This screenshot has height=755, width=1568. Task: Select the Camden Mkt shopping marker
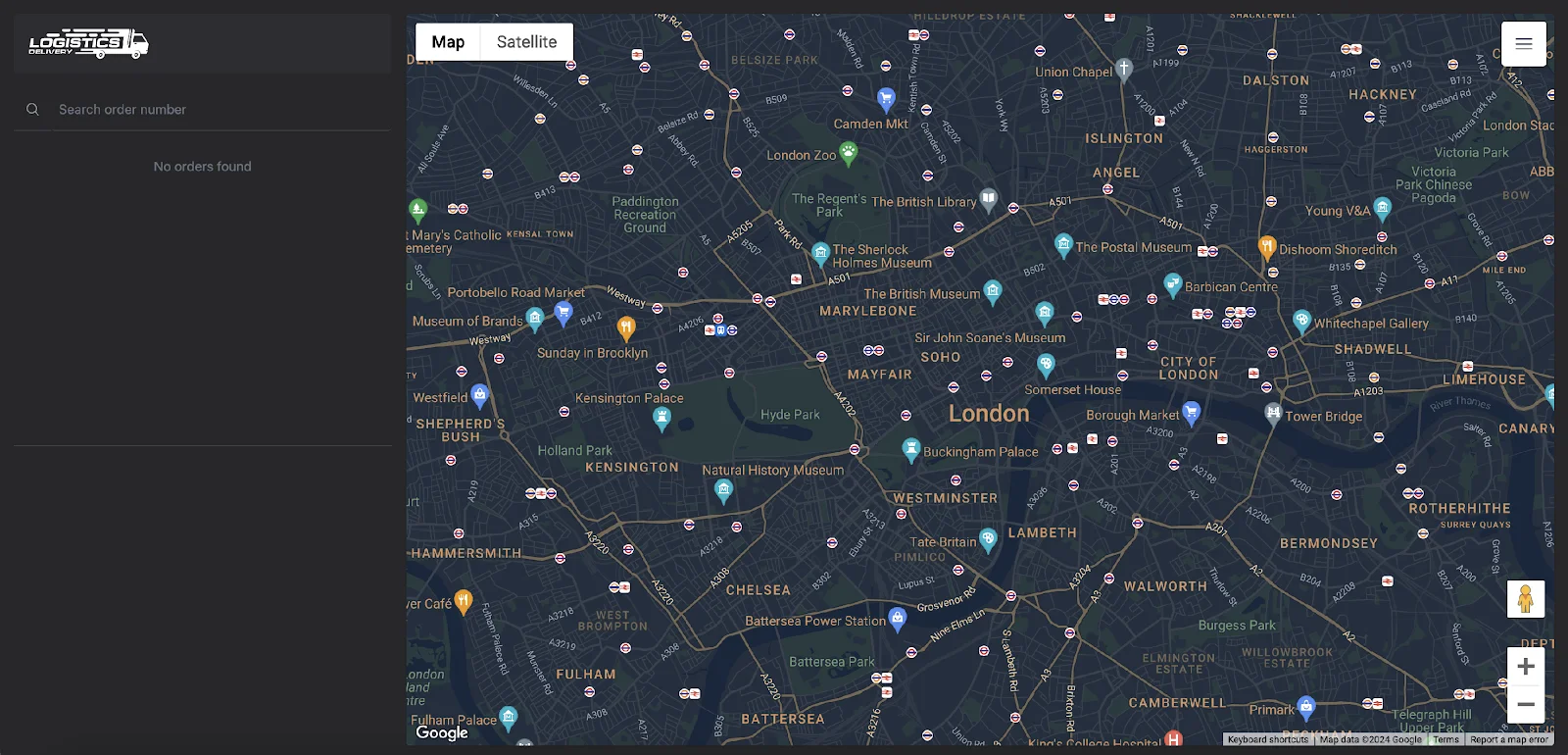click(886, 98)
